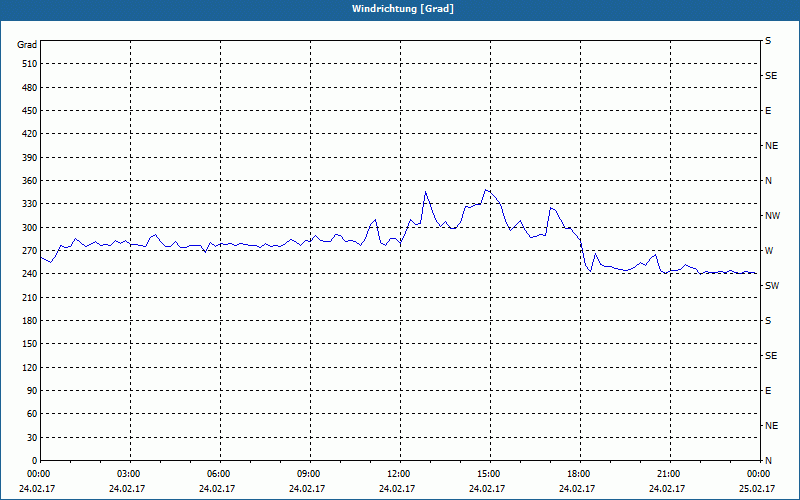Select the 150 y-axis value
This screenshot has height=500, width=800.
(30, 344)
